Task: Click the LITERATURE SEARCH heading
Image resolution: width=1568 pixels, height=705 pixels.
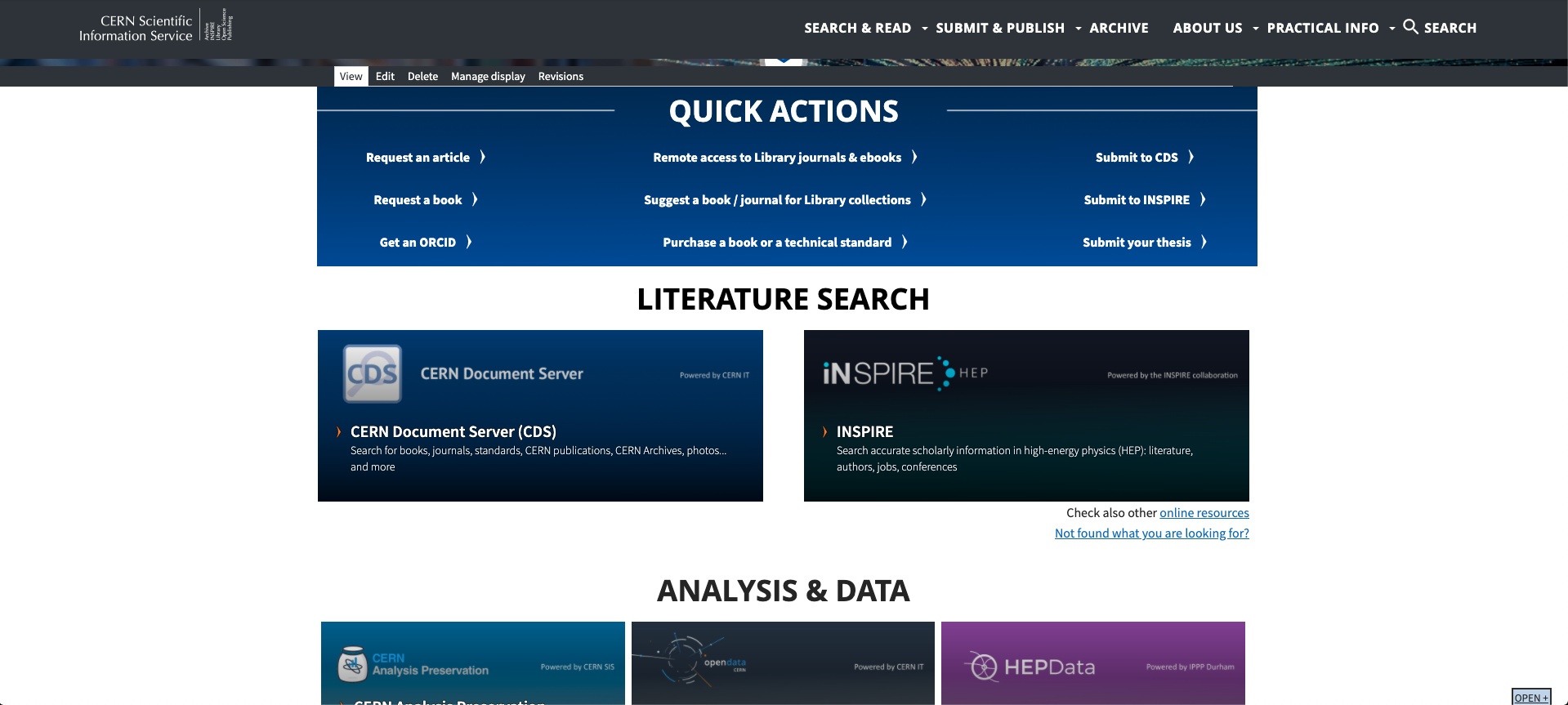Action: tap(784, 299)
